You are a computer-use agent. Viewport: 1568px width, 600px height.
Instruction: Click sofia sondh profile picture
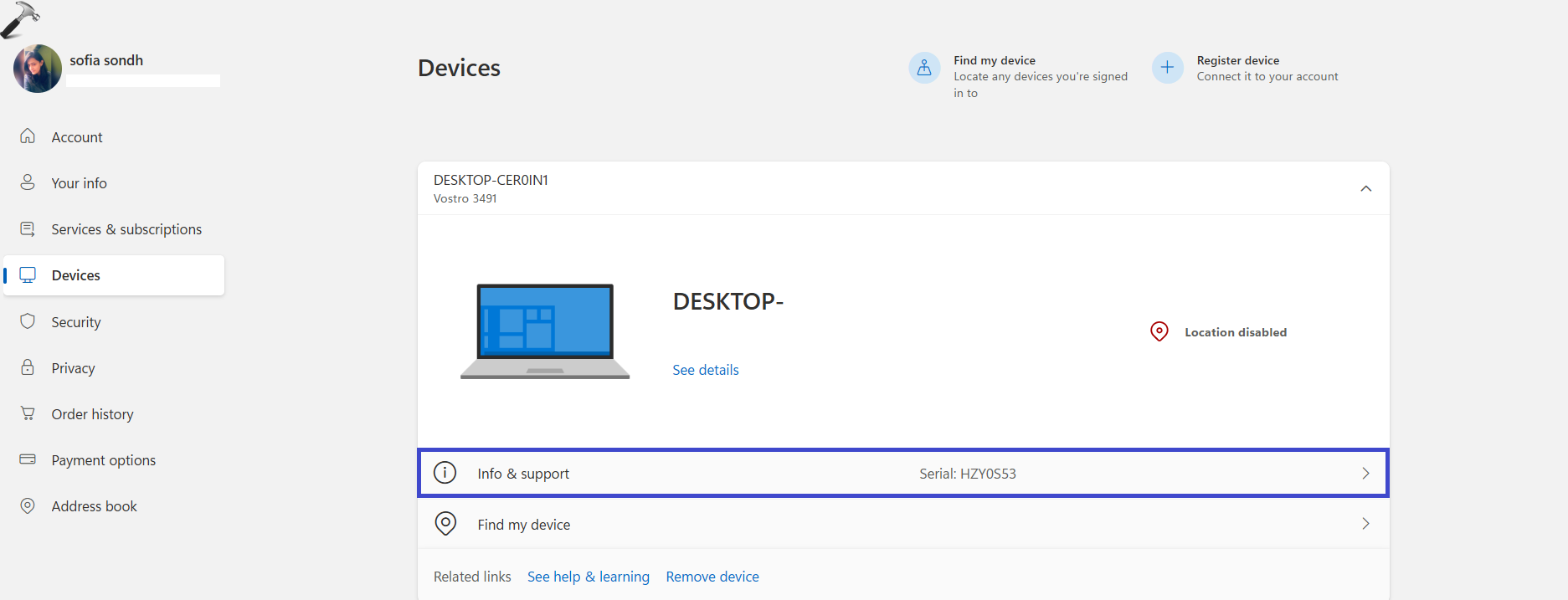point(38,69)
